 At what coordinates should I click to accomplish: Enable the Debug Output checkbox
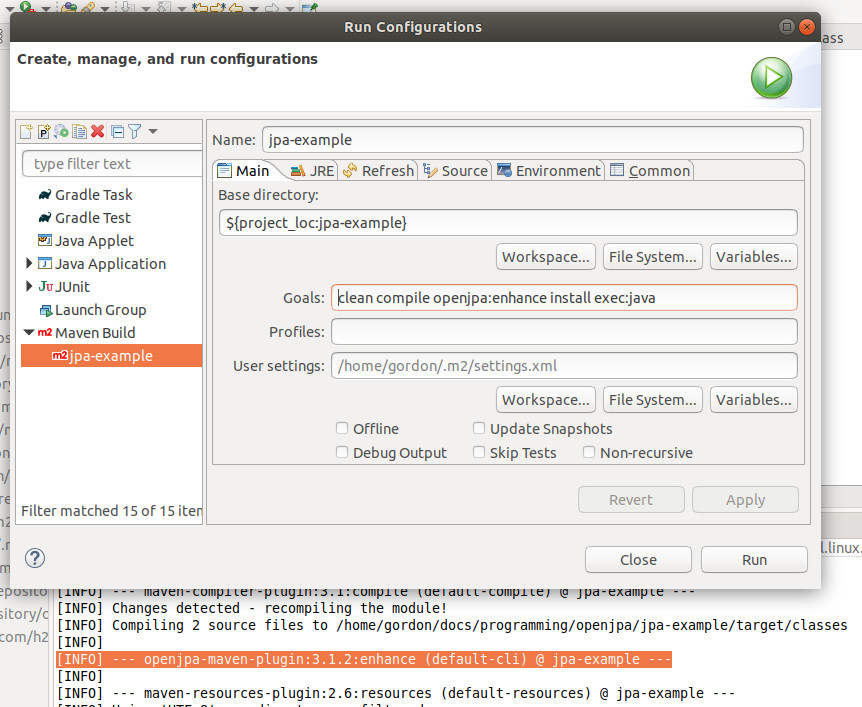tap(342, 452)
